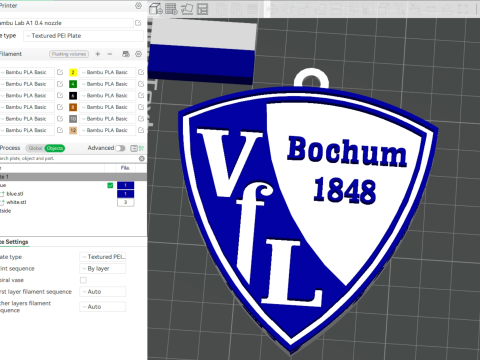Open filament 6 Bambu PLA Basic dropdown
This screenshot has width=480, height=360.
(107, 96)
